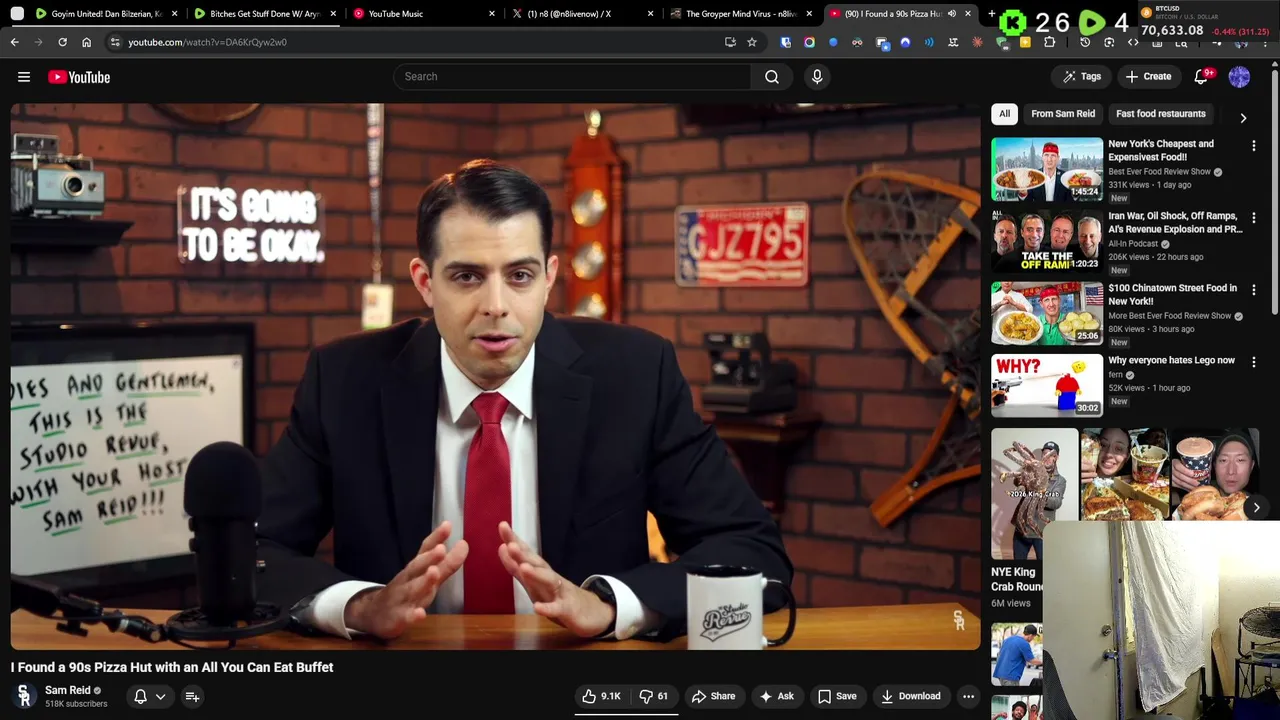
Task: Share the video
Action: [713, 696]
